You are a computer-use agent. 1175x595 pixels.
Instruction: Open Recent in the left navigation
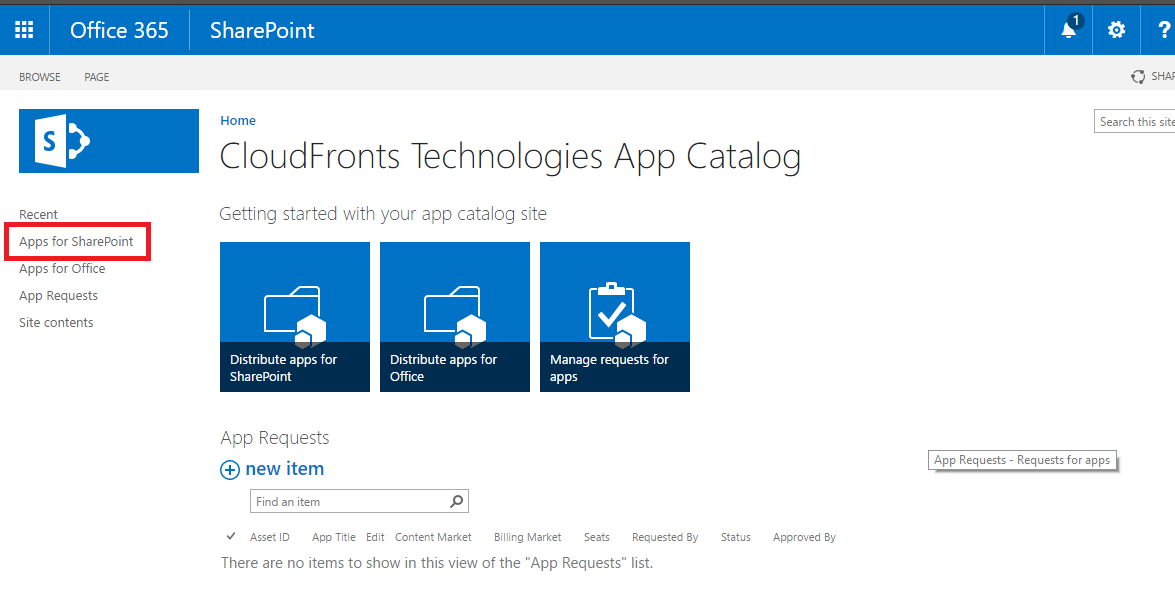pos(38,214)
